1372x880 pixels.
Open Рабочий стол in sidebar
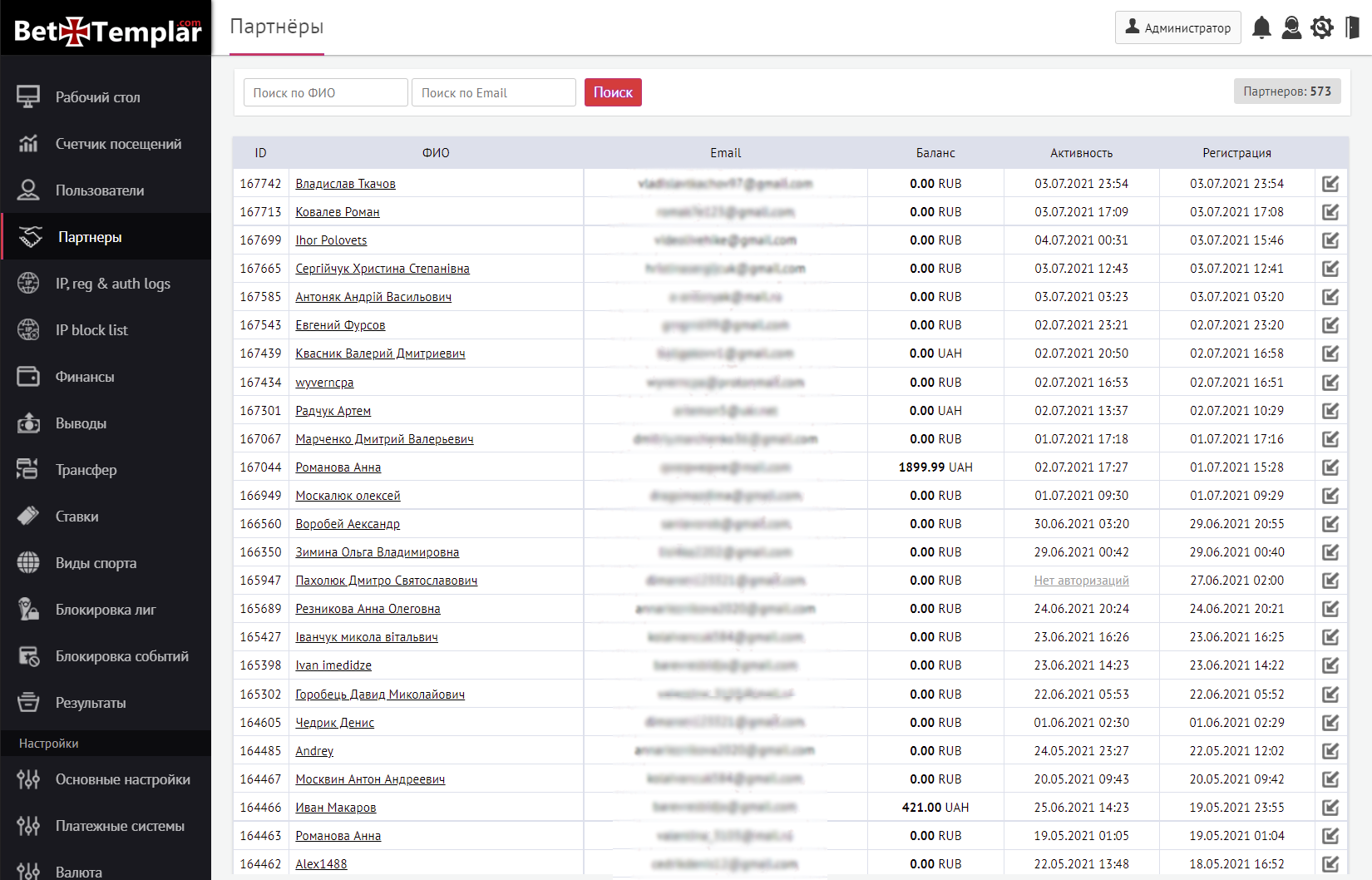pos(98,97)
